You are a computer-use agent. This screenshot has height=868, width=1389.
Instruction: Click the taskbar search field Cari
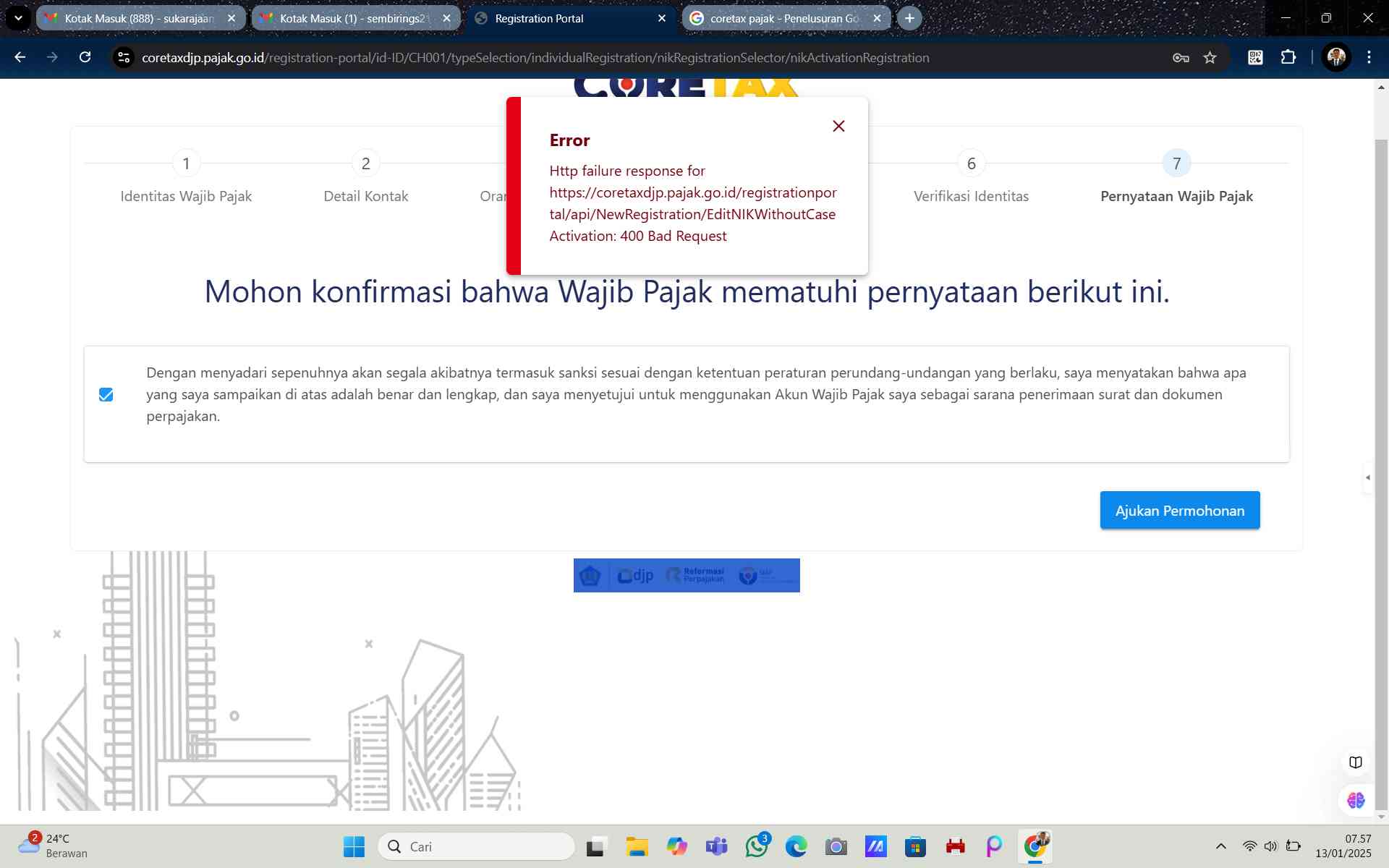(x=477, y=846)
